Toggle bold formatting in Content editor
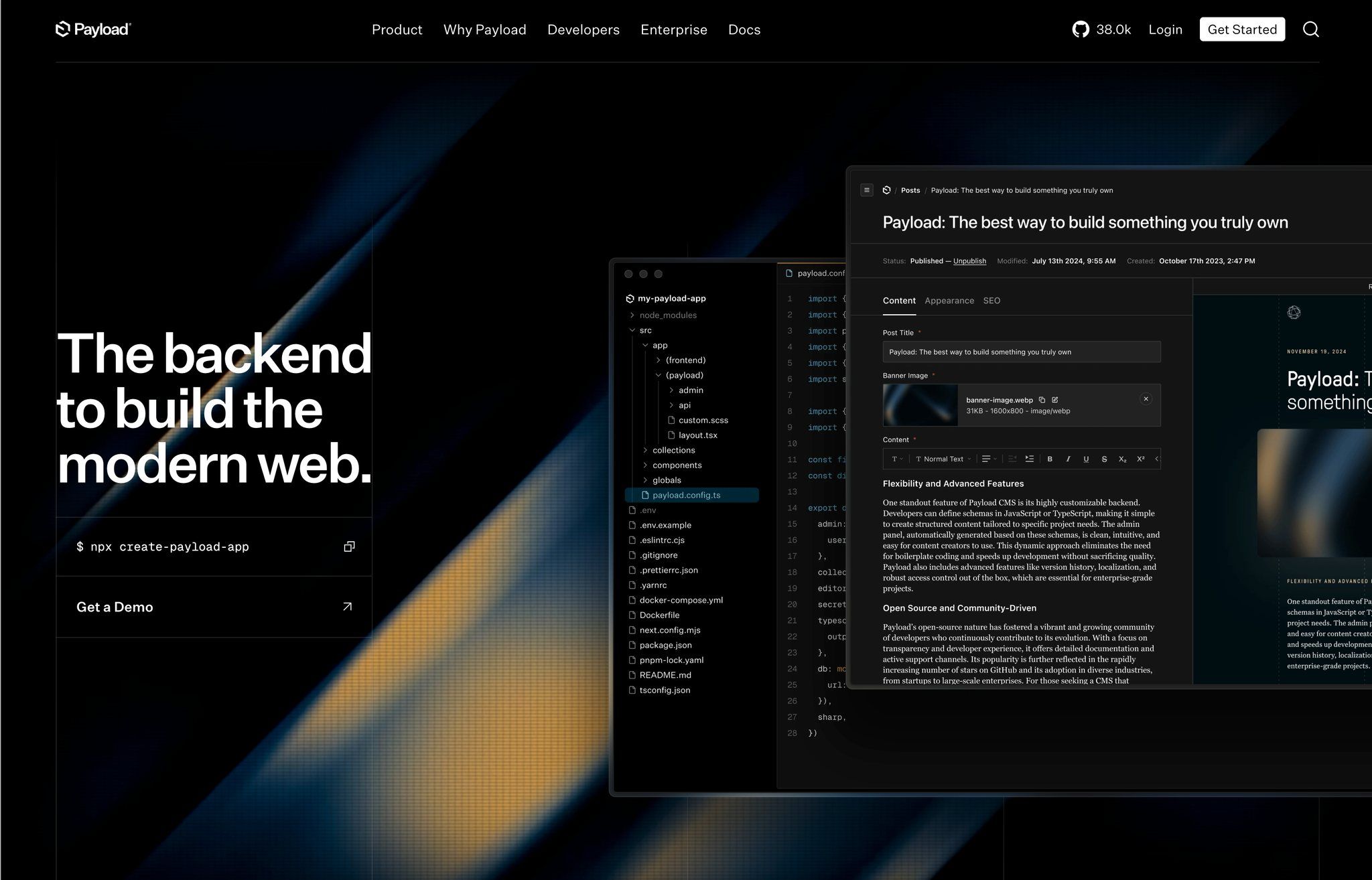 point(1050,459)
